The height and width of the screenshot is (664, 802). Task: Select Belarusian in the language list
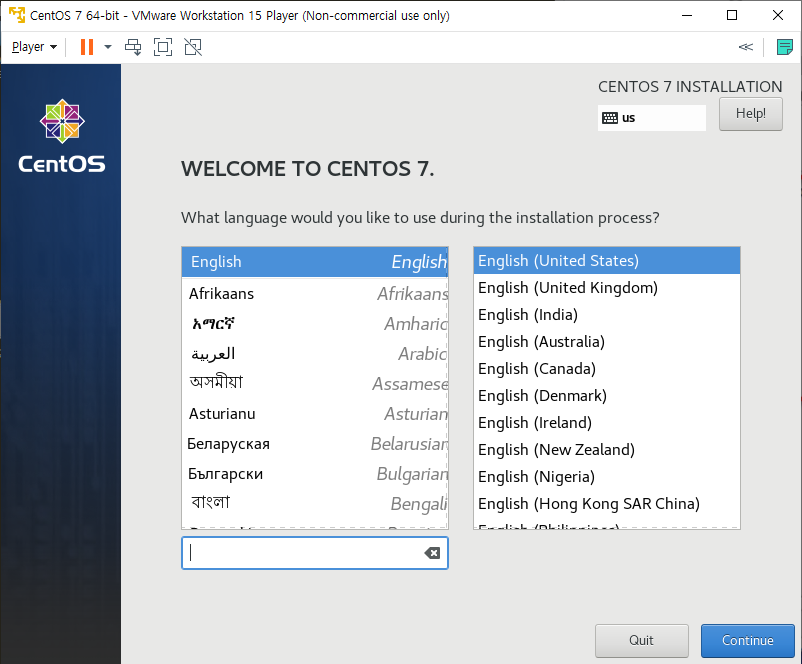coord(315,444)
